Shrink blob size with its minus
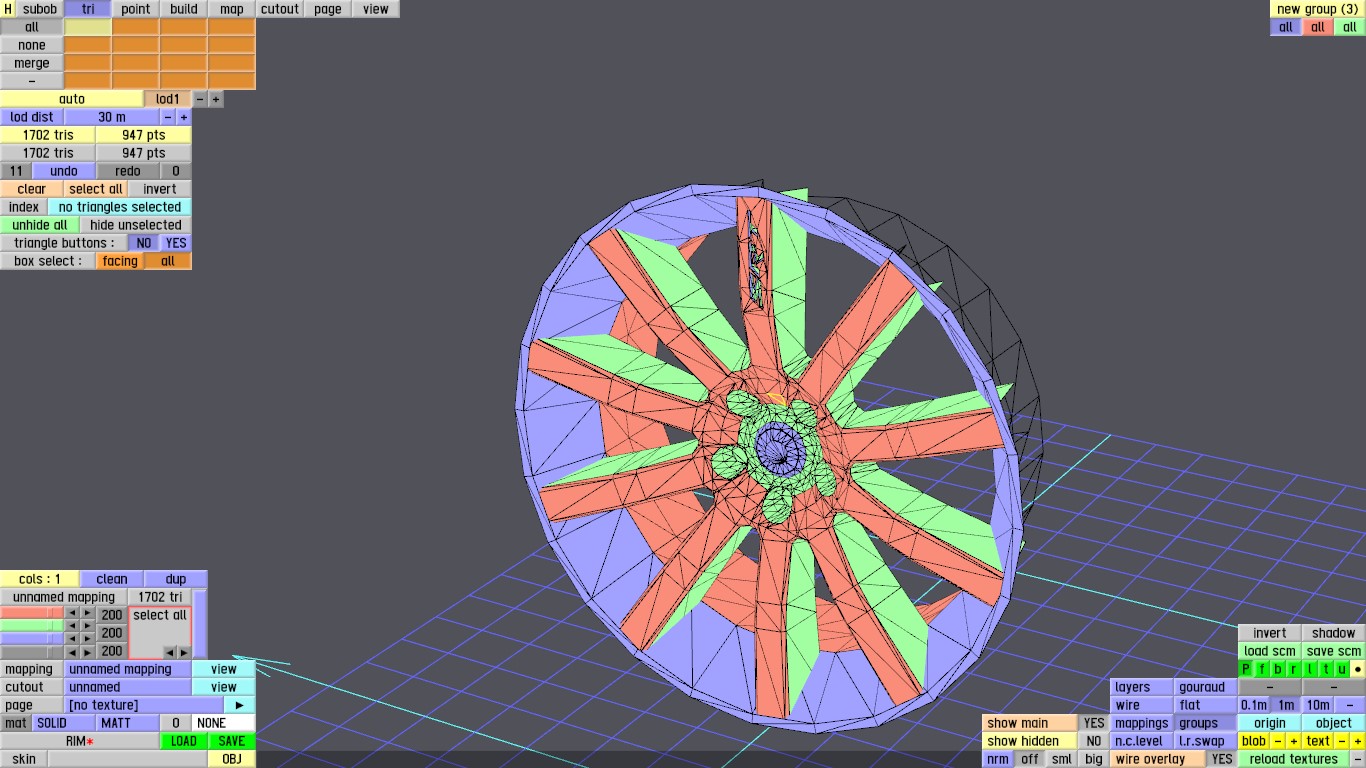 (1278, 741)
